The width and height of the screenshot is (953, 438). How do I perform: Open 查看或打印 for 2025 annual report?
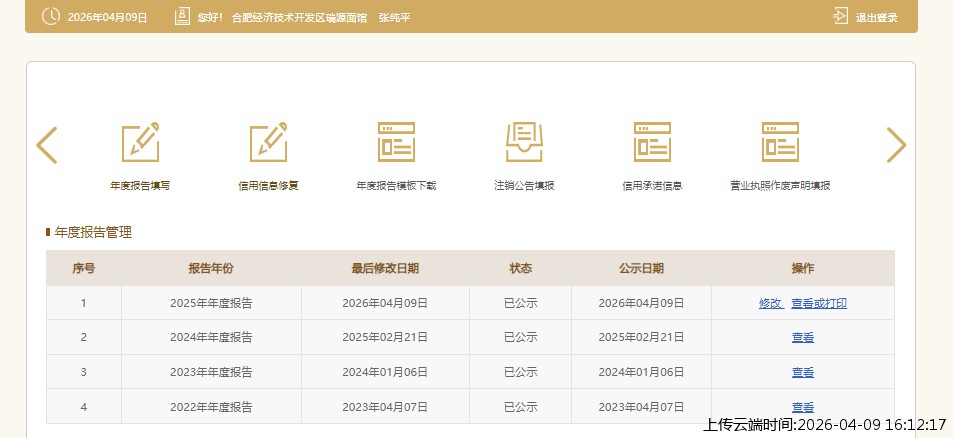[x=819, y=303]
